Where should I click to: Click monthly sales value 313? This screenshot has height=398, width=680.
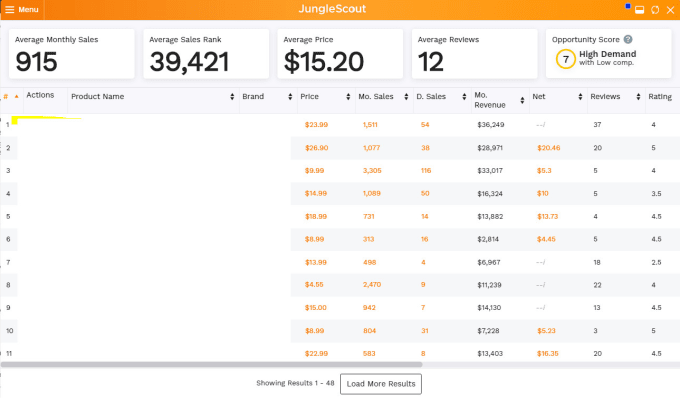[x=368, y=239]
